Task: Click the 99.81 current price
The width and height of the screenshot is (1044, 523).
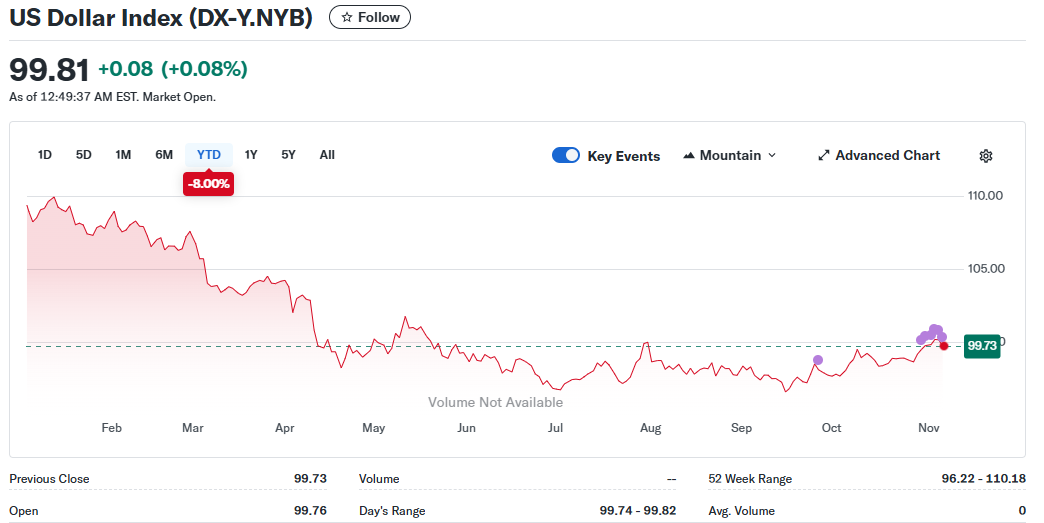Action: [x=49, y=69]
